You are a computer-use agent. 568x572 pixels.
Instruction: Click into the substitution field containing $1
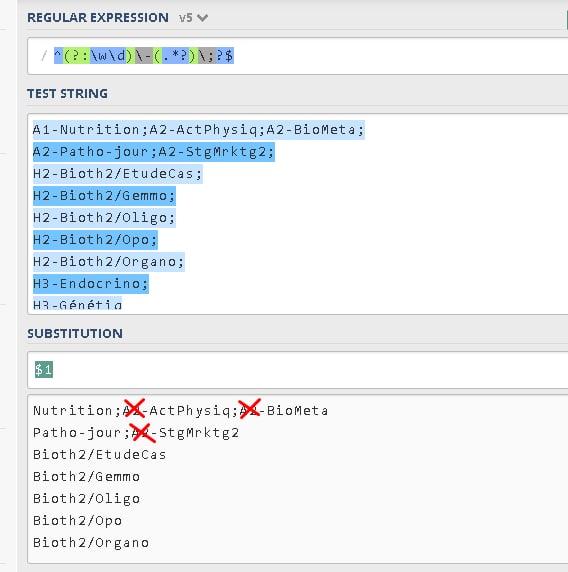(298, 370)
